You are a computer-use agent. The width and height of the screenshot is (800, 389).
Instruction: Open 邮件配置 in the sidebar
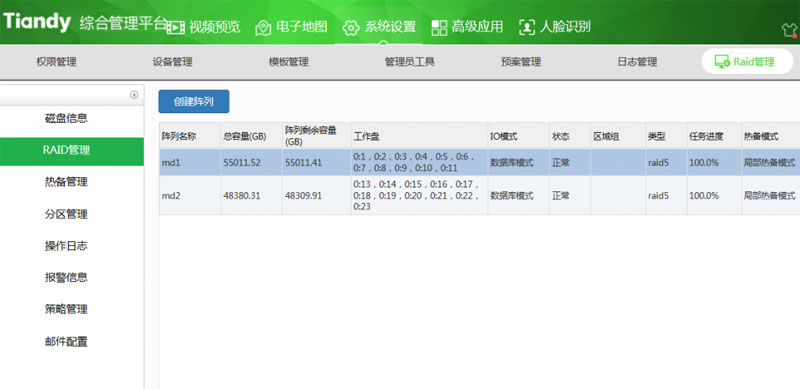(x=66, y=342)
